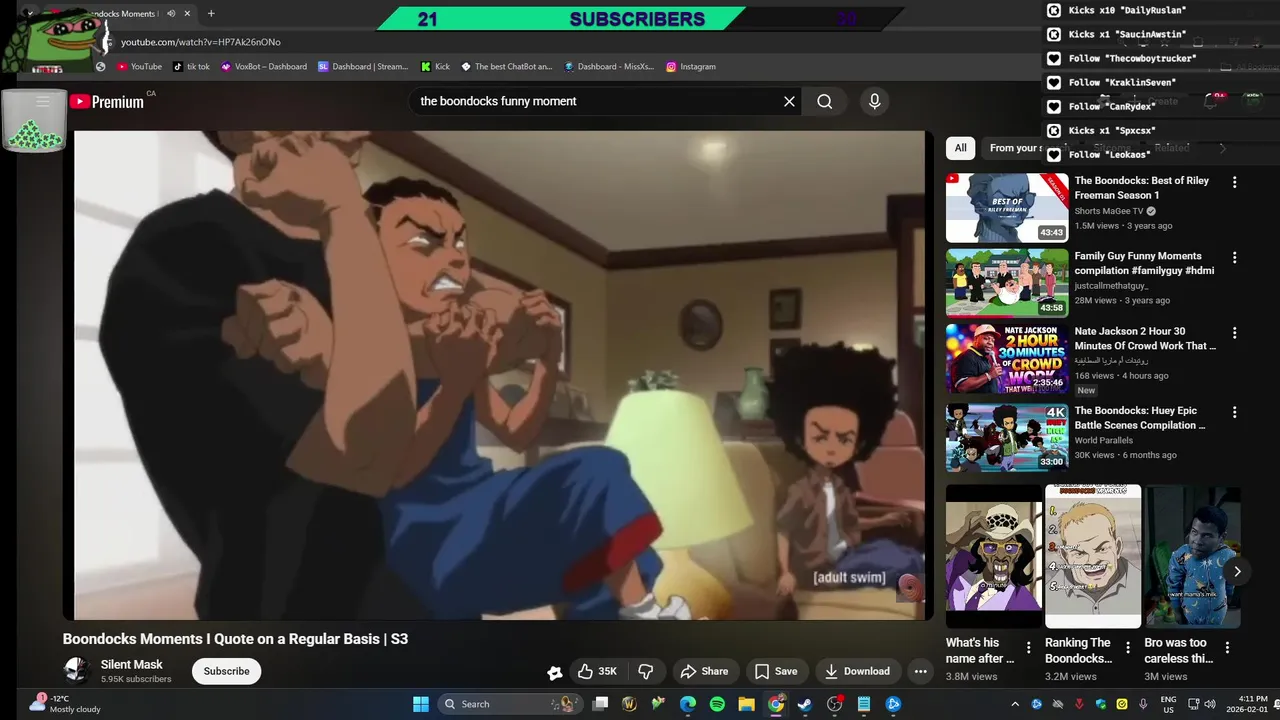Open Task View on the taskbar
Screen dimensions: 1280x720
click(600, 704)
